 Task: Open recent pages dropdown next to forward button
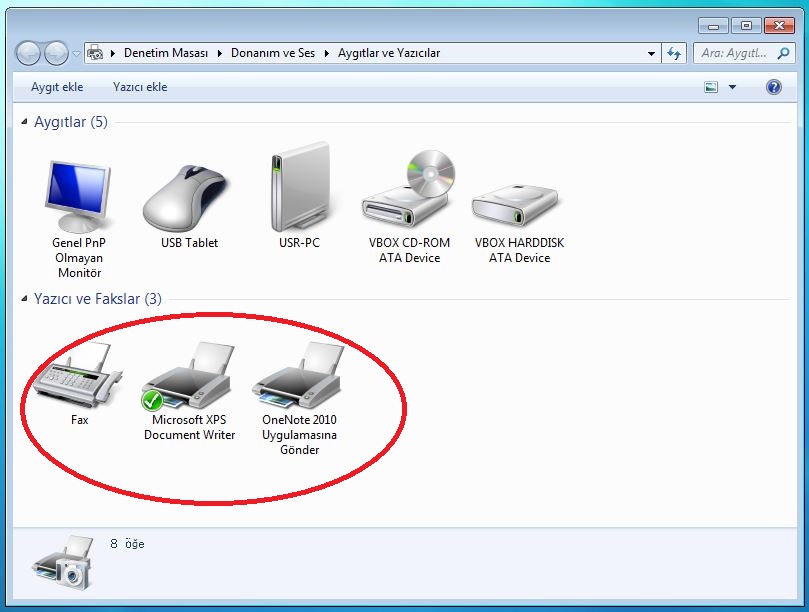(x=76, y=53)
